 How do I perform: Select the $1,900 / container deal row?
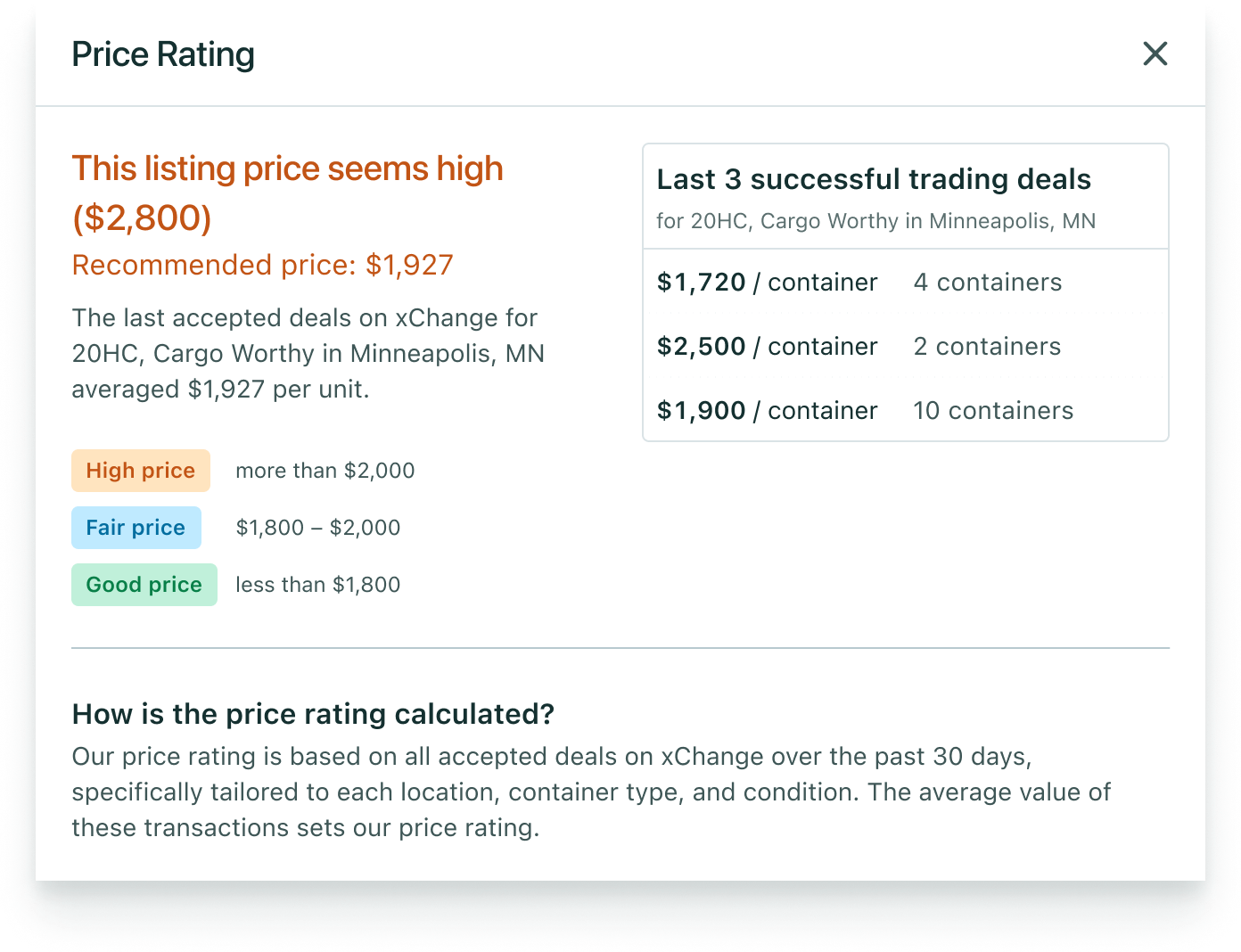(x=906, y=410)
